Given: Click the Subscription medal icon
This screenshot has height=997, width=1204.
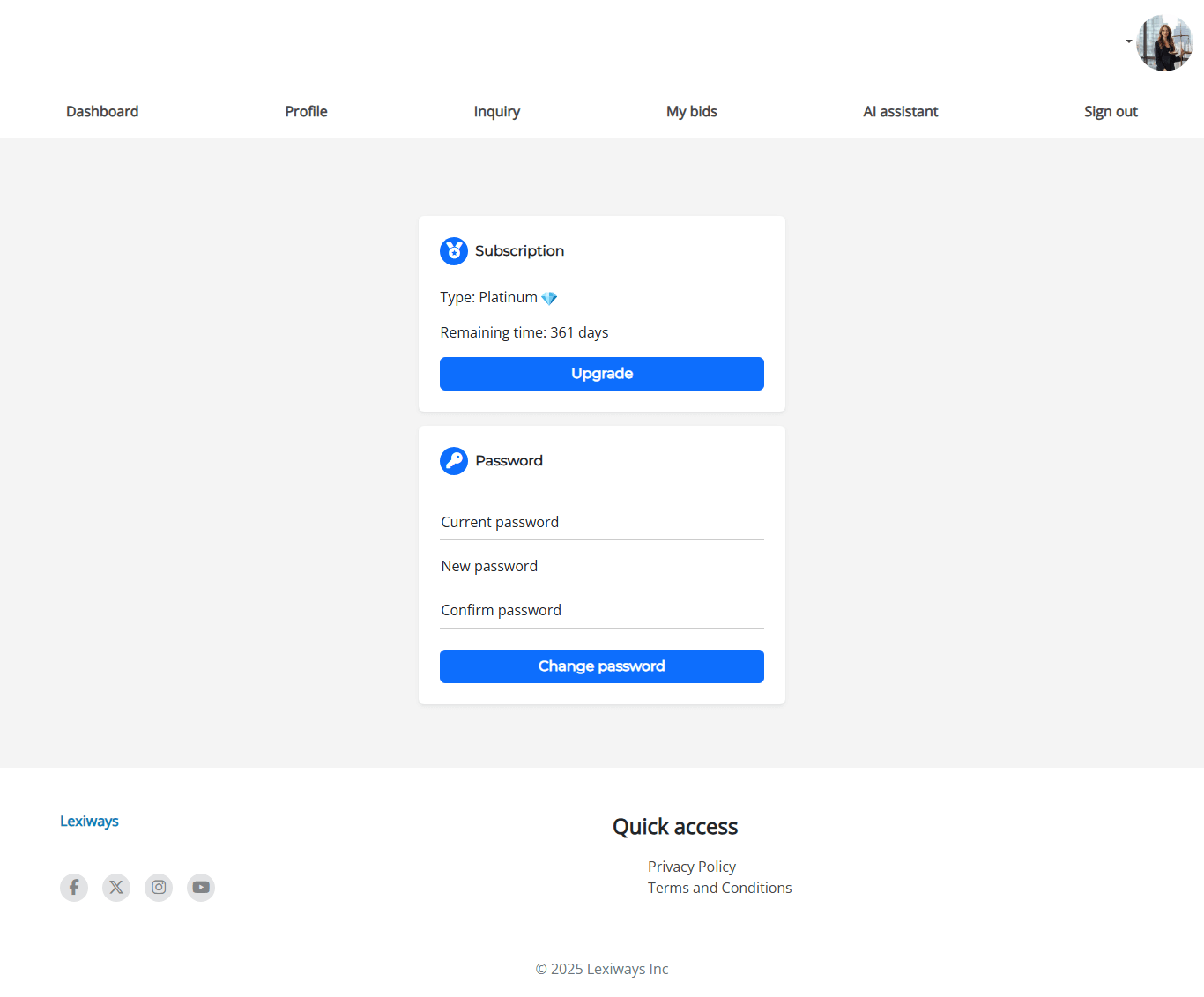Looking at the screenshot, I should coord(454,251).
